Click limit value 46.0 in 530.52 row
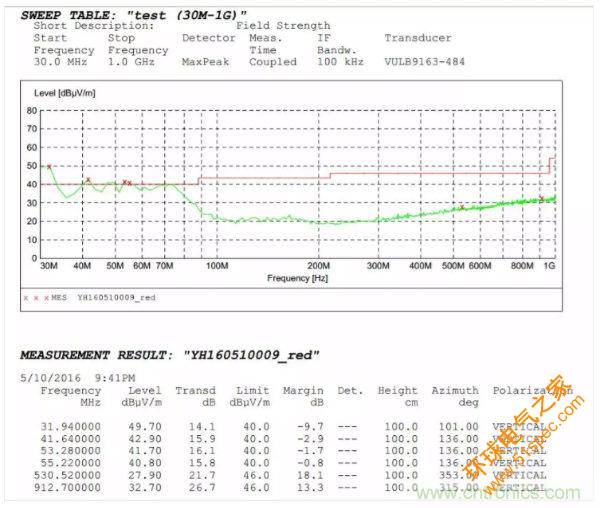 (x=256, y=475)
